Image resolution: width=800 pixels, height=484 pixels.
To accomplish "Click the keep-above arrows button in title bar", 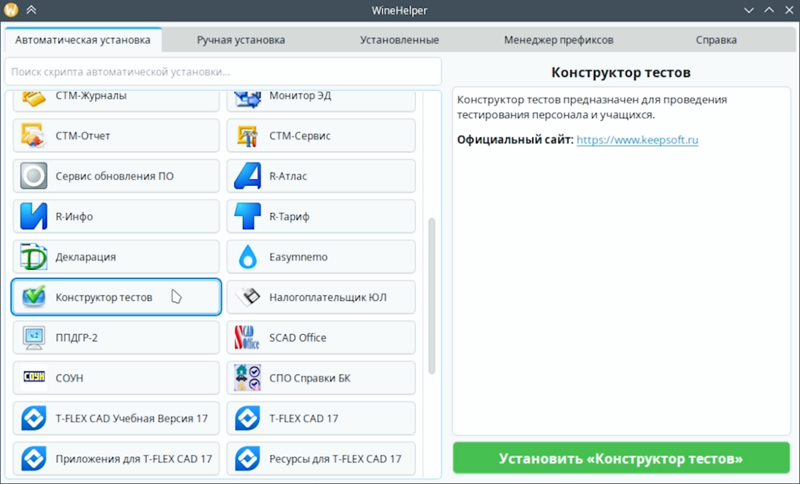I will [32, 10].
